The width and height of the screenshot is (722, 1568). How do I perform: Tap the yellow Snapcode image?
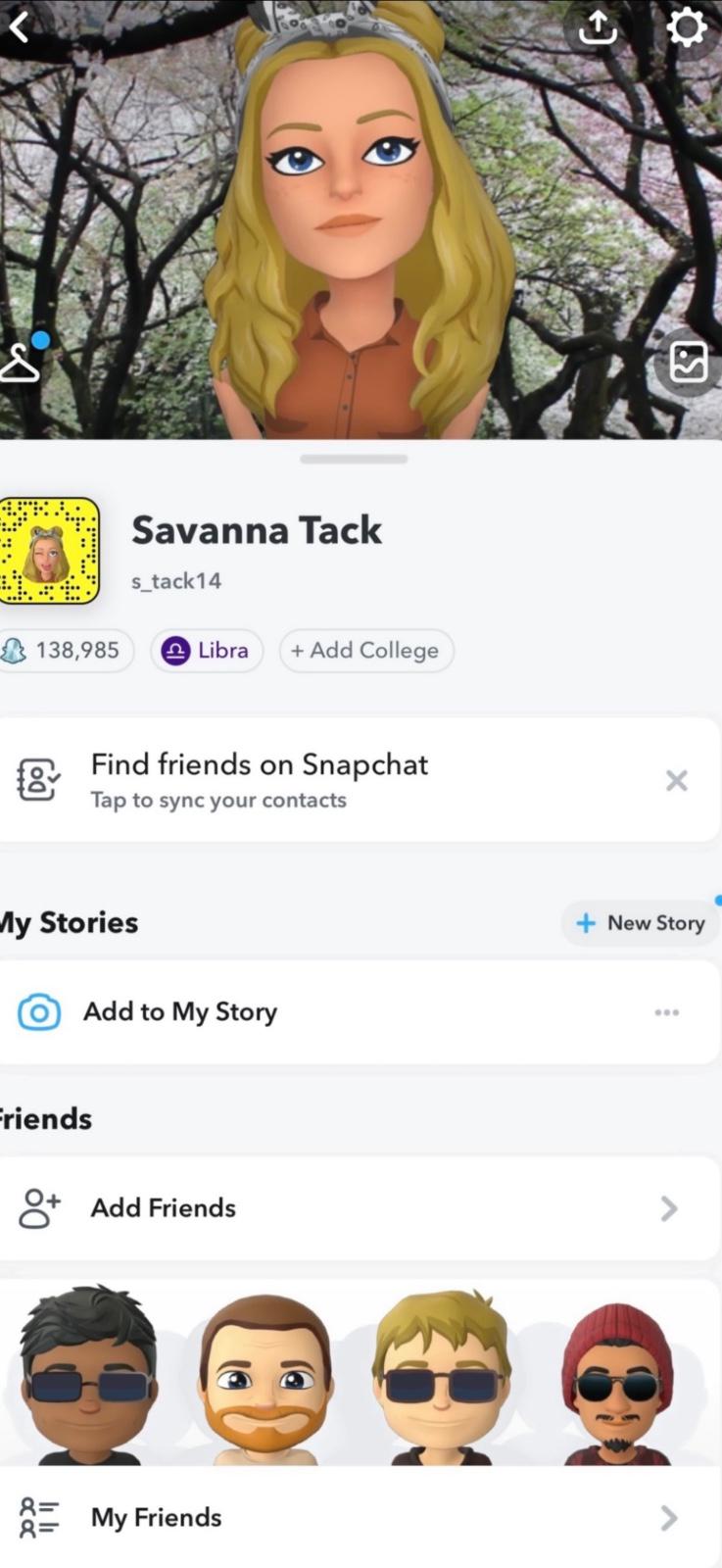(x=49, y=551)
